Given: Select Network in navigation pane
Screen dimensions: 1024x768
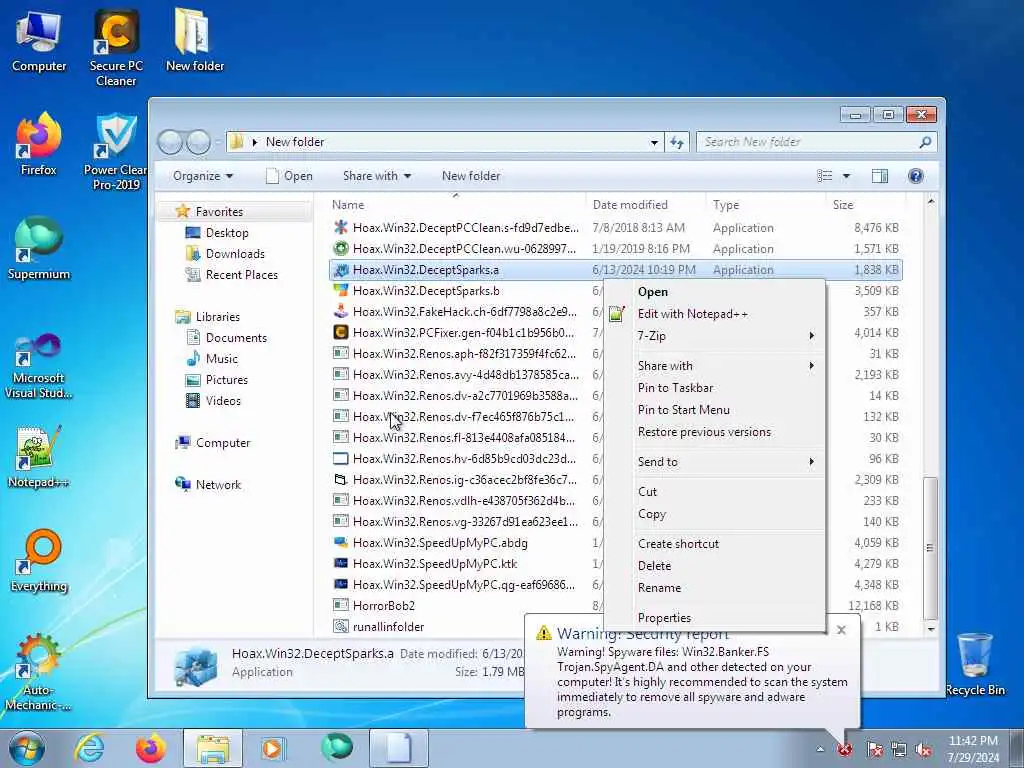Looking at the screenshot, I should [x=217, y=485].
